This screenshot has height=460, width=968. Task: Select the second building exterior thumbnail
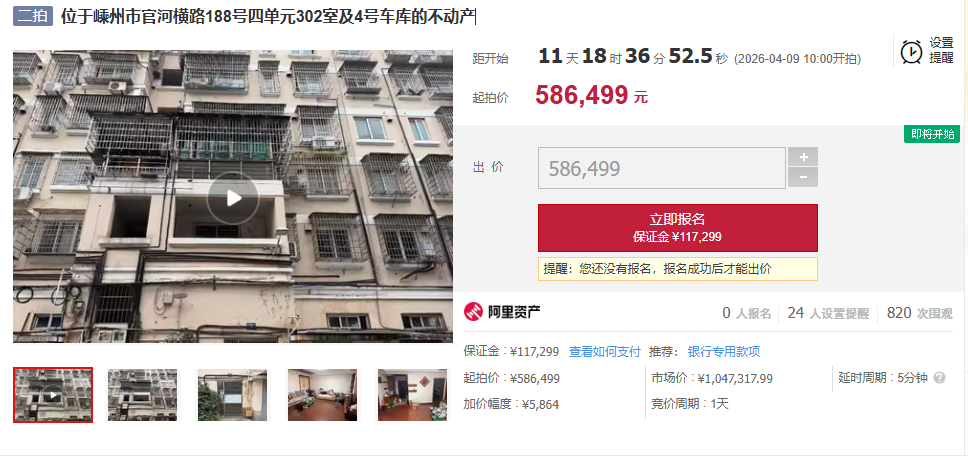142,395
